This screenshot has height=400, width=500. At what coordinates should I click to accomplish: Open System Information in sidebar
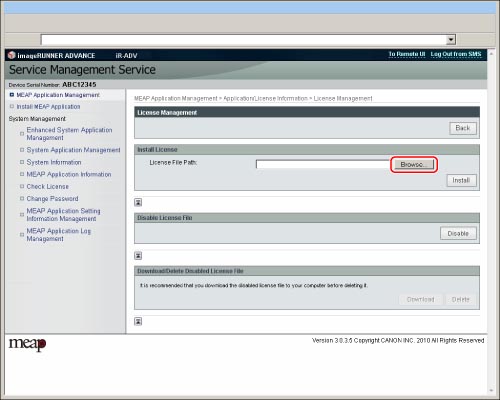click(54, 162)
